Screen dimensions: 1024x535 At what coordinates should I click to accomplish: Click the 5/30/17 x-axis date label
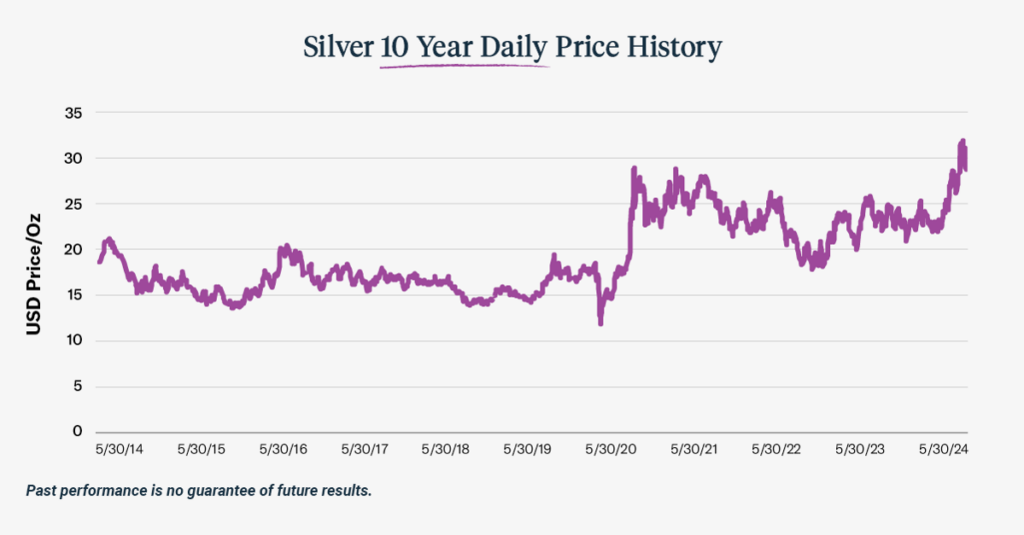366,450
